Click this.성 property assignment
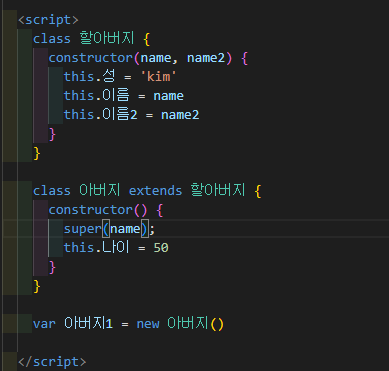Image resolution: width=389 pixels, height=371 pixels. click(89, 77)
